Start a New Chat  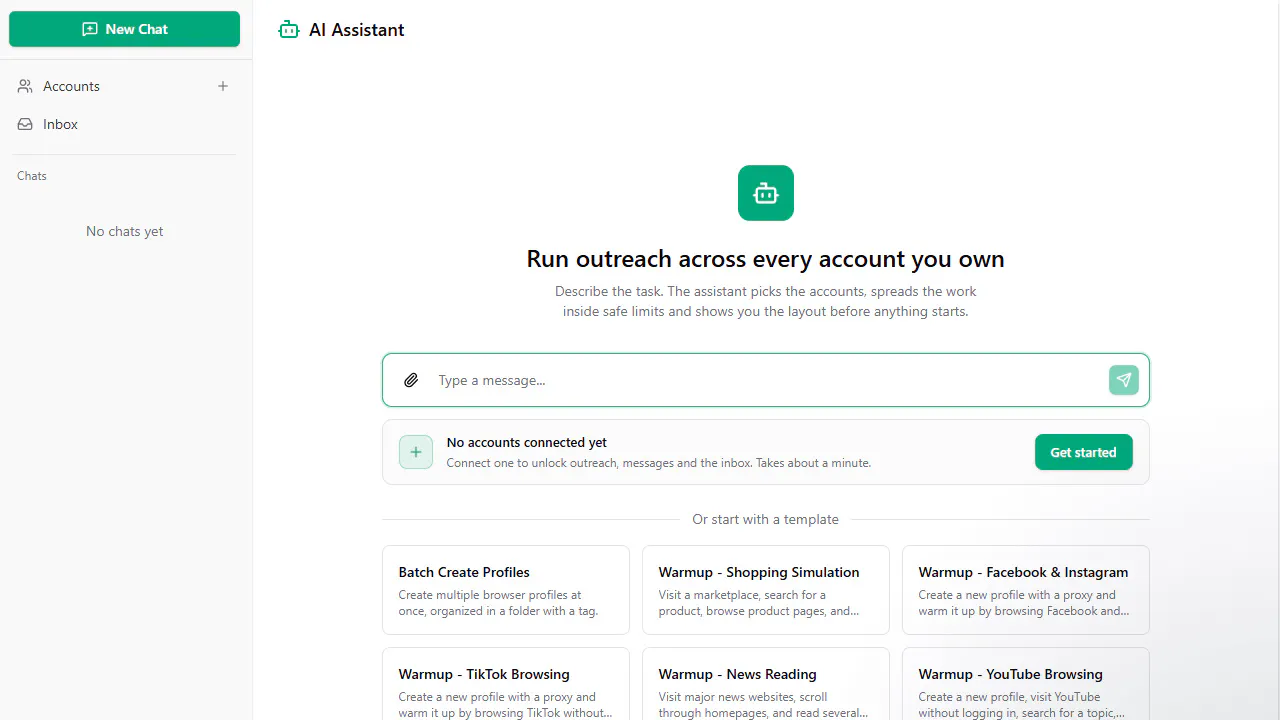click(125, 29)
